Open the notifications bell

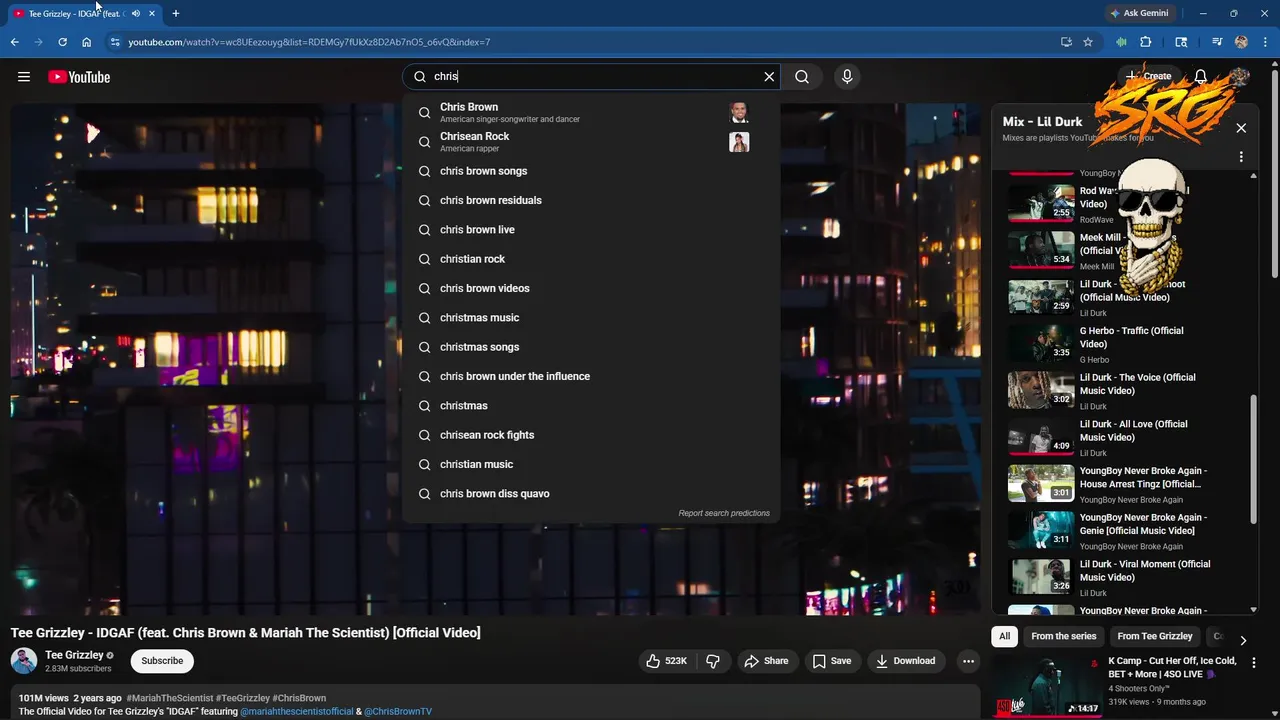click(x=1201, y=77)
